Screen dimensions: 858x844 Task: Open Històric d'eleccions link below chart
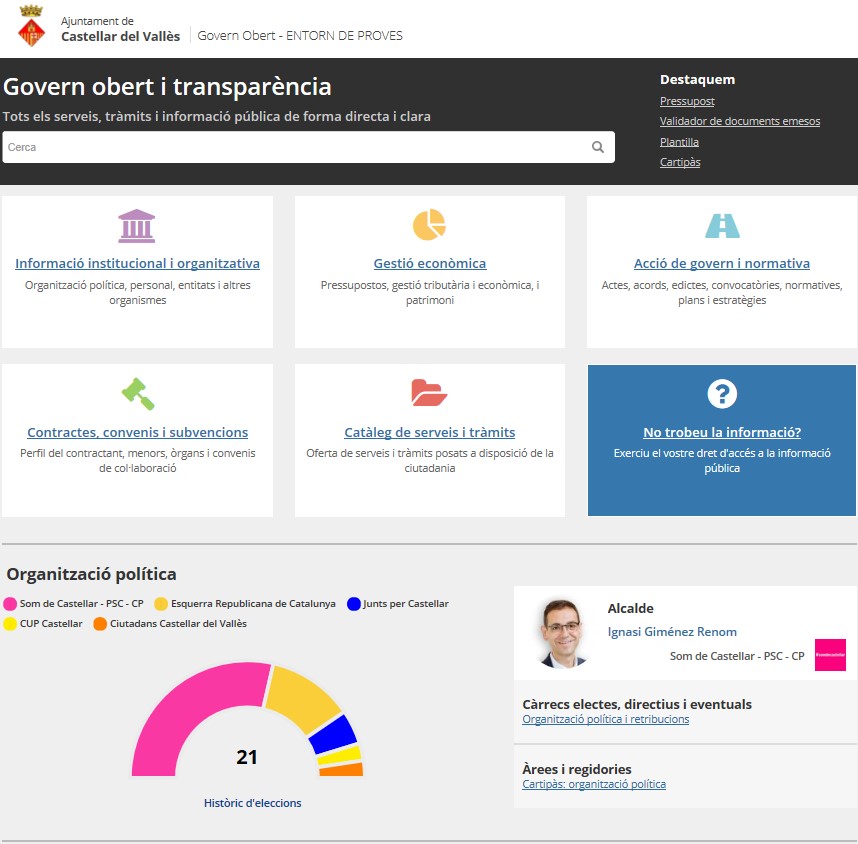252,803
